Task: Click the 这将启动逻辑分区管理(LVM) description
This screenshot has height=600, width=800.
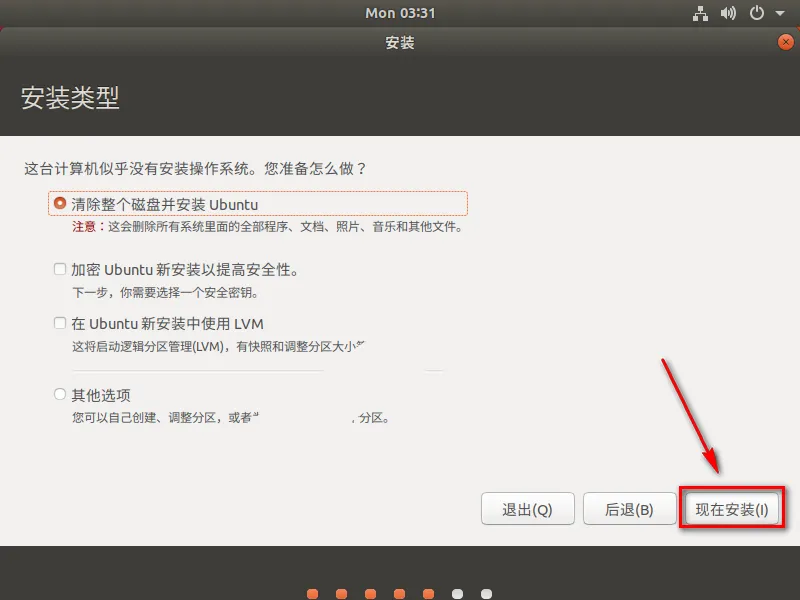Action: 218,346
